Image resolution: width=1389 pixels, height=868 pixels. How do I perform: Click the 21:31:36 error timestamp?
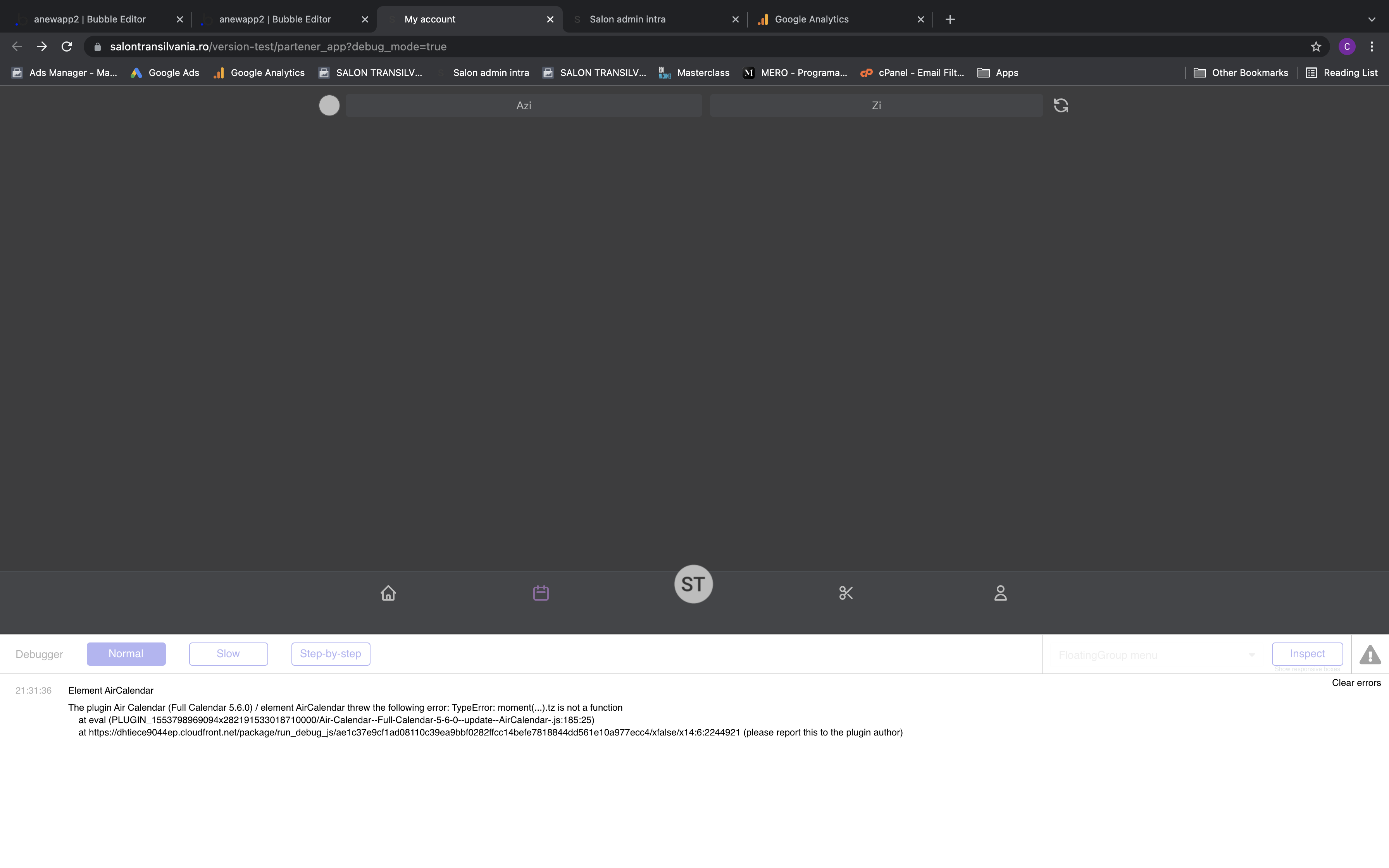point(33,691)
